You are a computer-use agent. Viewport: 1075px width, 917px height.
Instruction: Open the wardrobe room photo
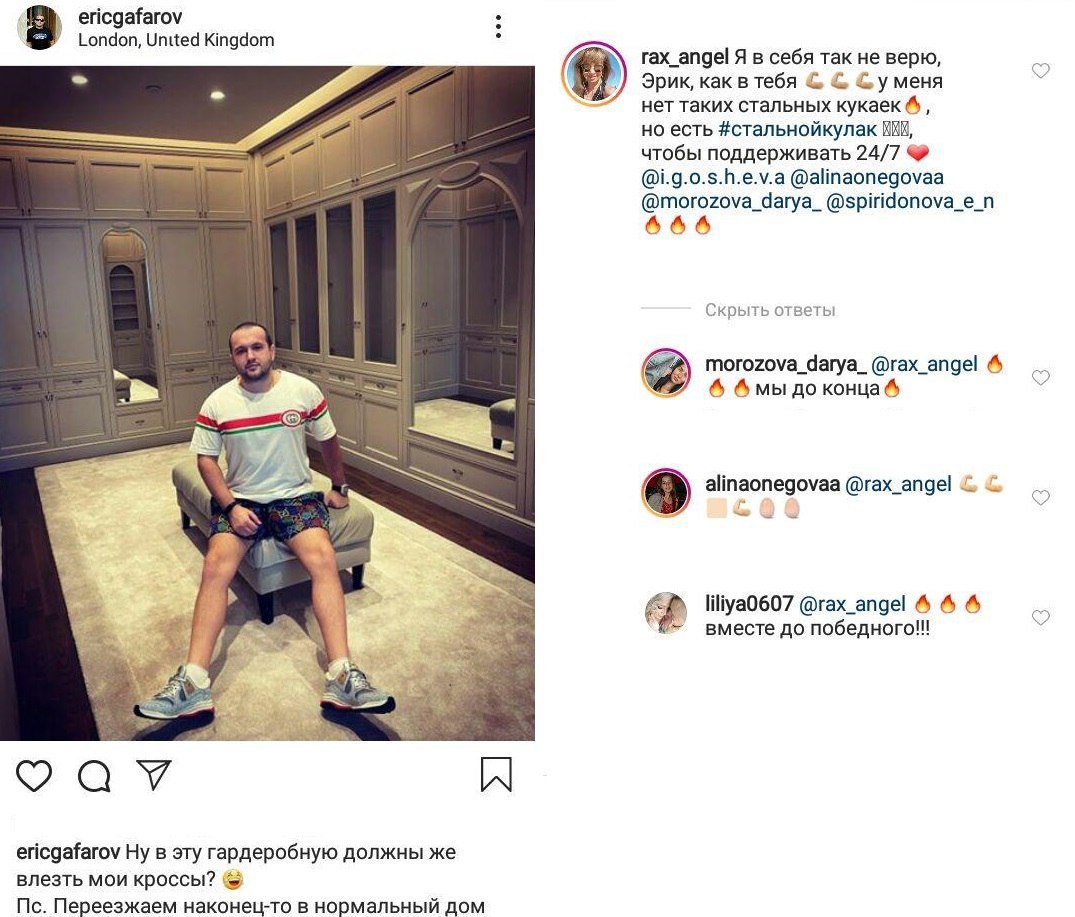click(267, 403)
